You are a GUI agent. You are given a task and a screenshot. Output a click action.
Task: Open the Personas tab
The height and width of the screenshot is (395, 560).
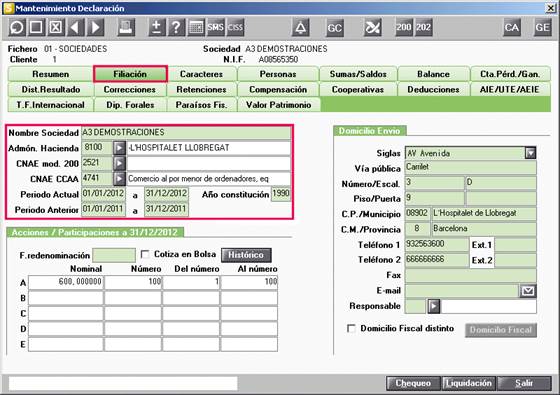click(278, 74)
